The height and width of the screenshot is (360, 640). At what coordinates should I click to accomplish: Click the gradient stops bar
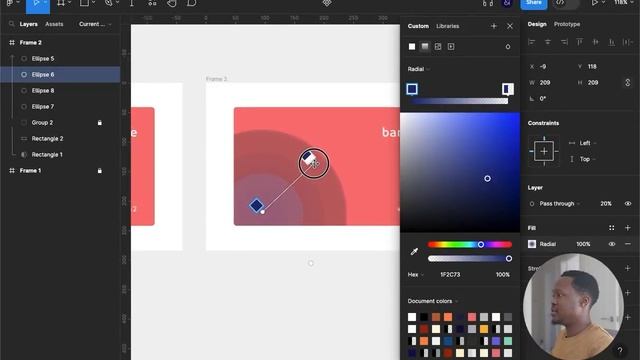click(x=460, y=101)
